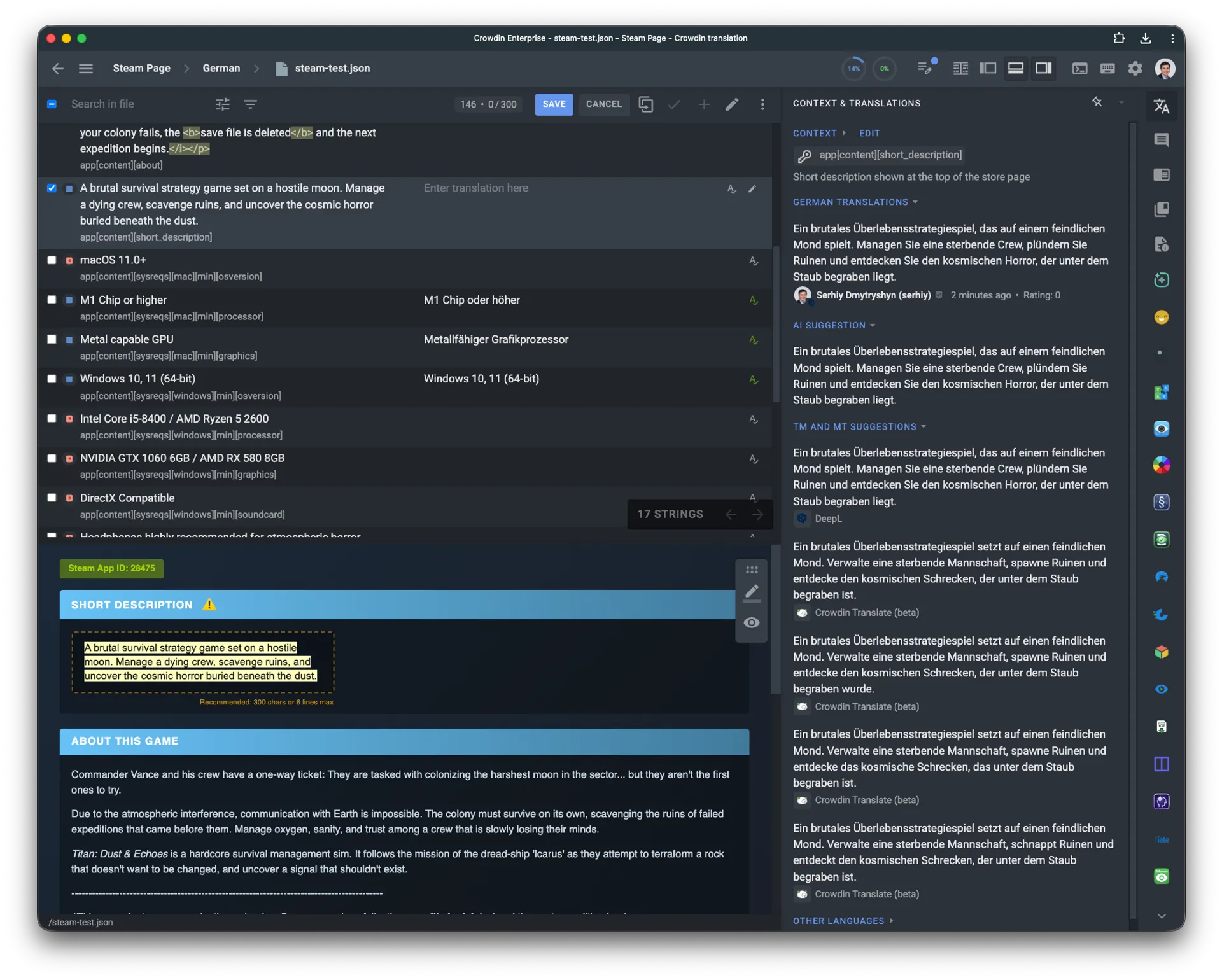The image size is (1222, 980).
Task: Open the terminal console from the top toolbar
Action: (1080, 68)
